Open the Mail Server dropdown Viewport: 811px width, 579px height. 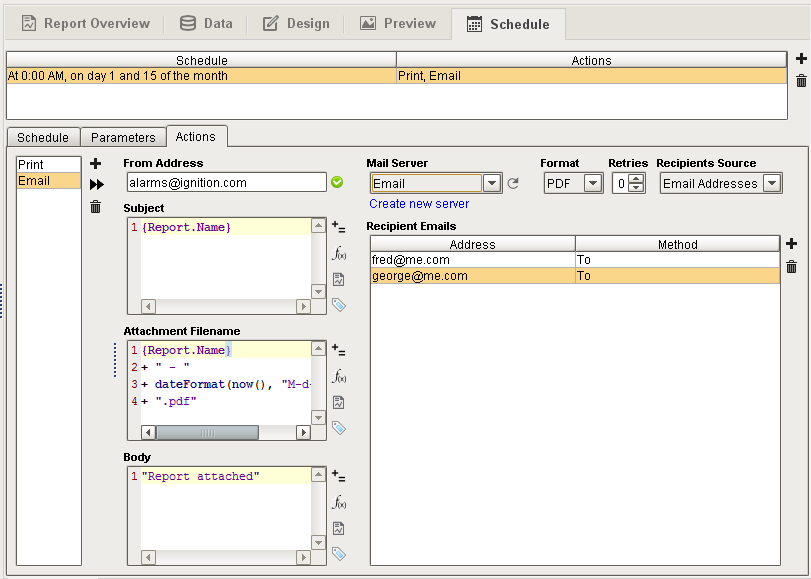click(x=492, y=183)
